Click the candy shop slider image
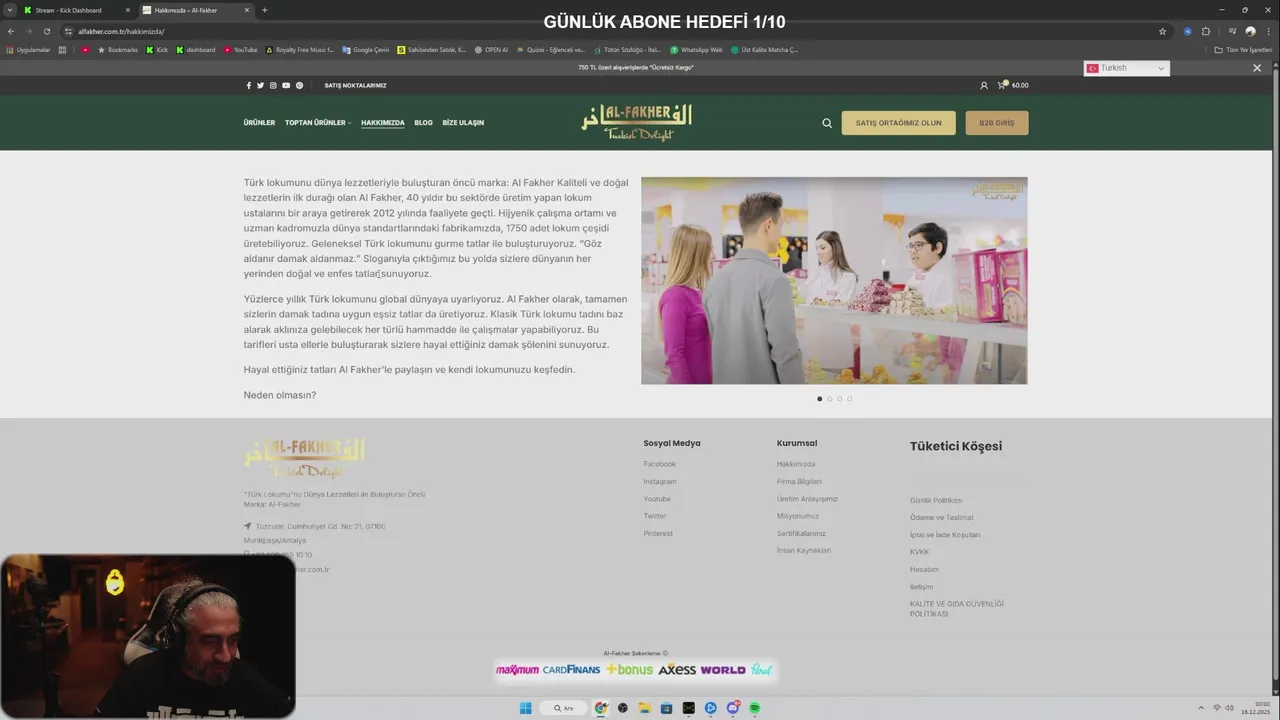The width and height of the screenshot is (1280, 720). point(834,281)
